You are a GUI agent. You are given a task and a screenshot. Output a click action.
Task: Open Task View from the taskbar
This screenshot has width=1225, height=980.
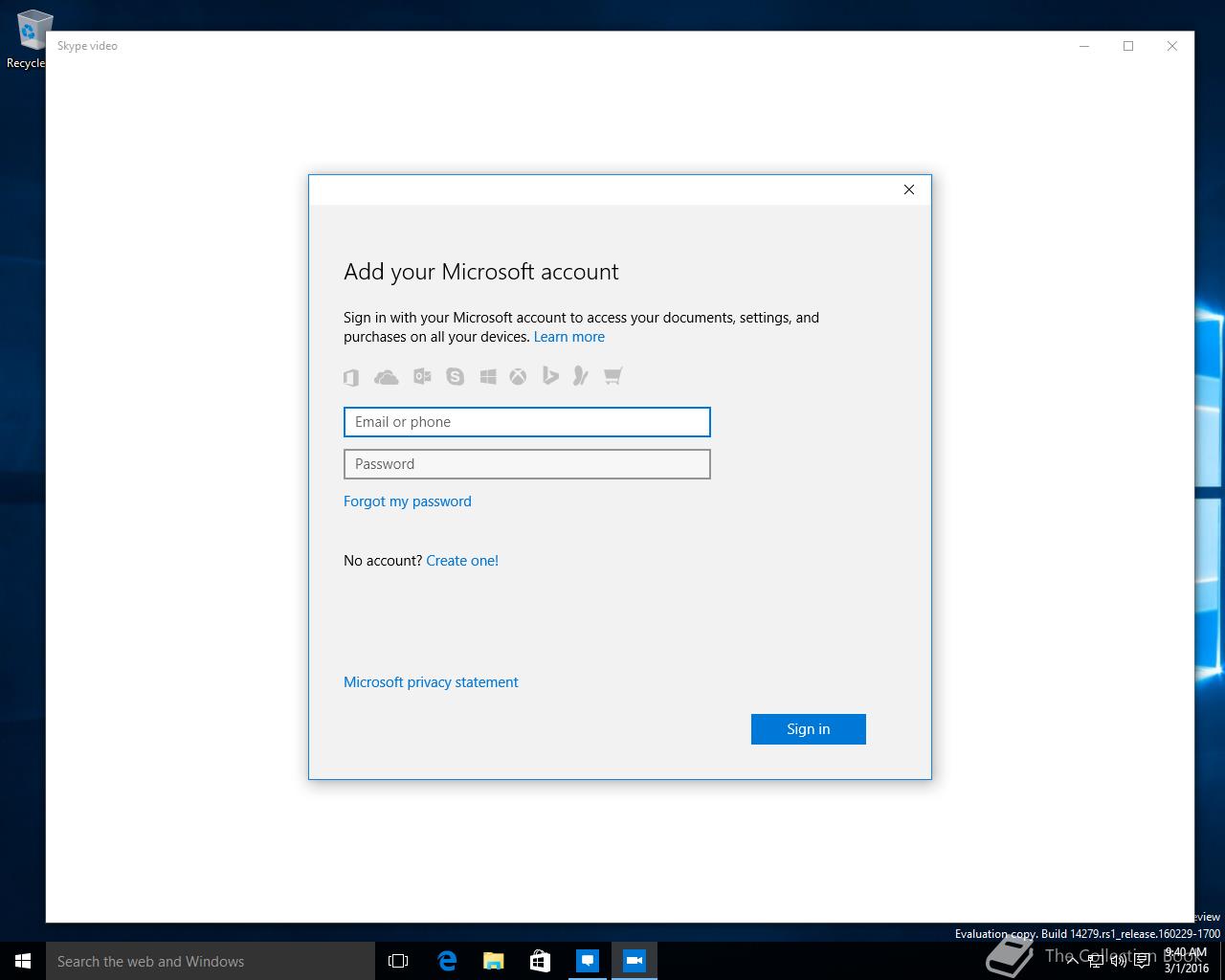[398, 961]
